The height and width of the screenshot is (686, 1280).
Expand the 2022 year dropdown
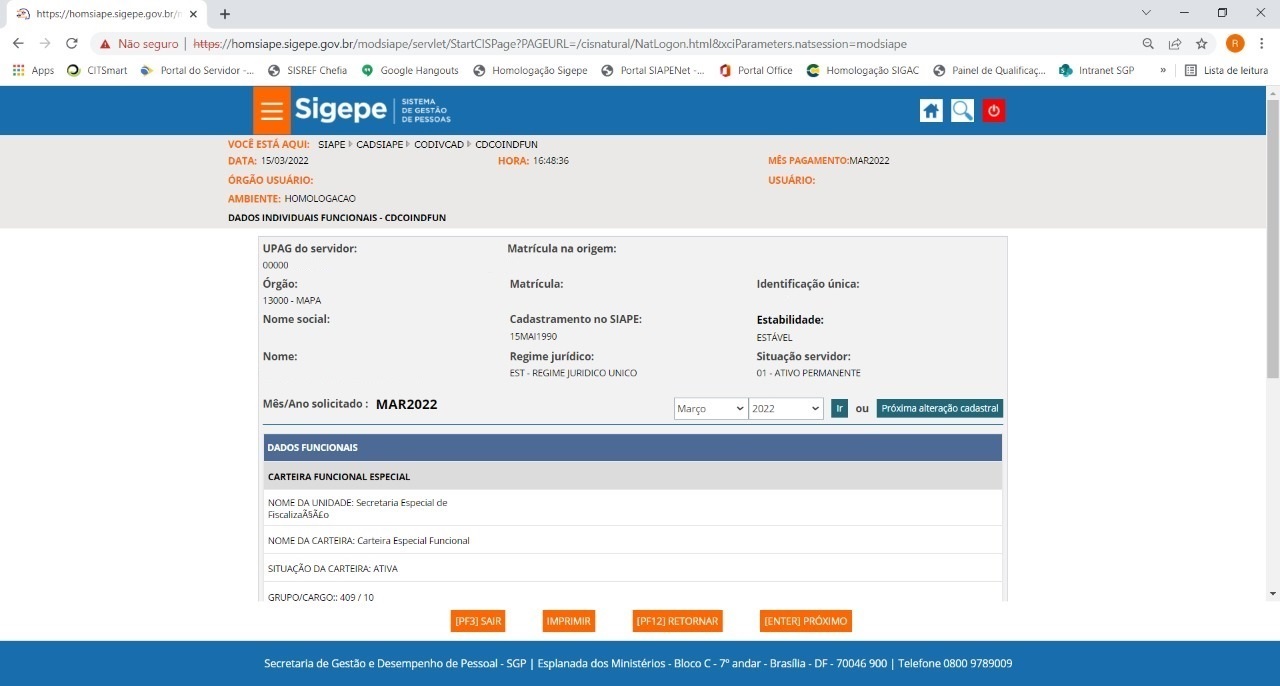pos(785,409)
